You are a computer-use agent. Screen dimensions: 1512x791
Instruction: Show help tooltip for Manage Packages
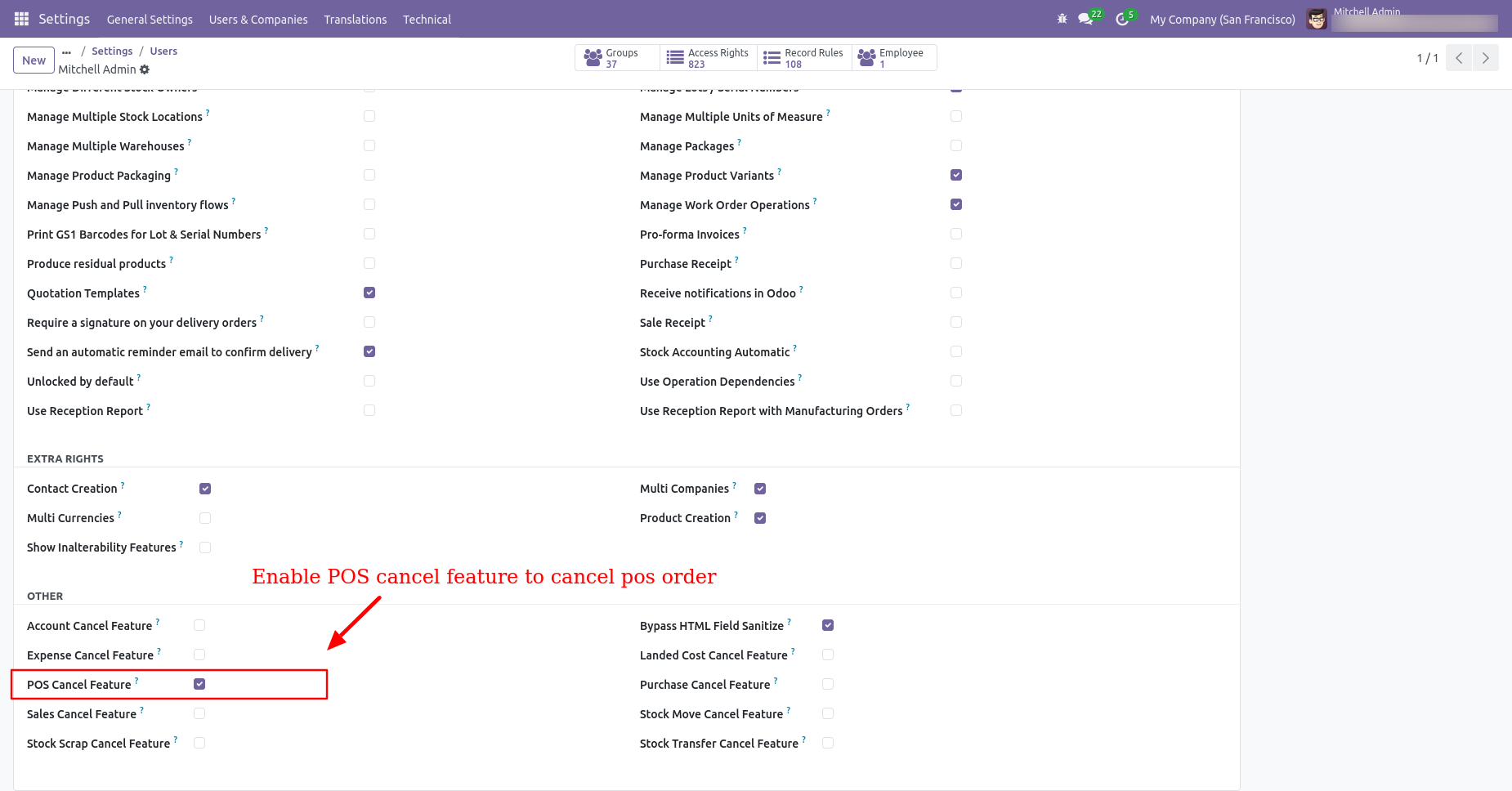pyautogui.click(x=740, y=142)
